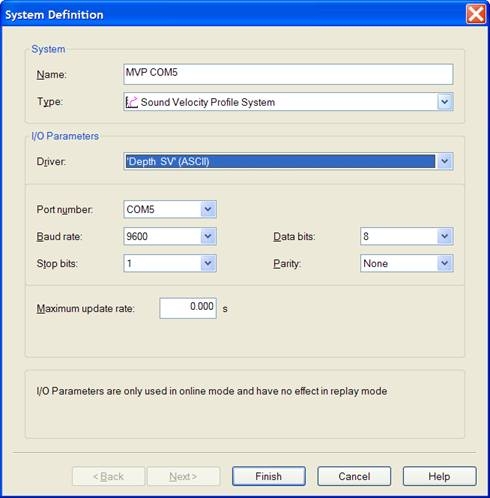Expand the Driver dropdown list
This screenshot has width=490, height=498.
(445, 162)
